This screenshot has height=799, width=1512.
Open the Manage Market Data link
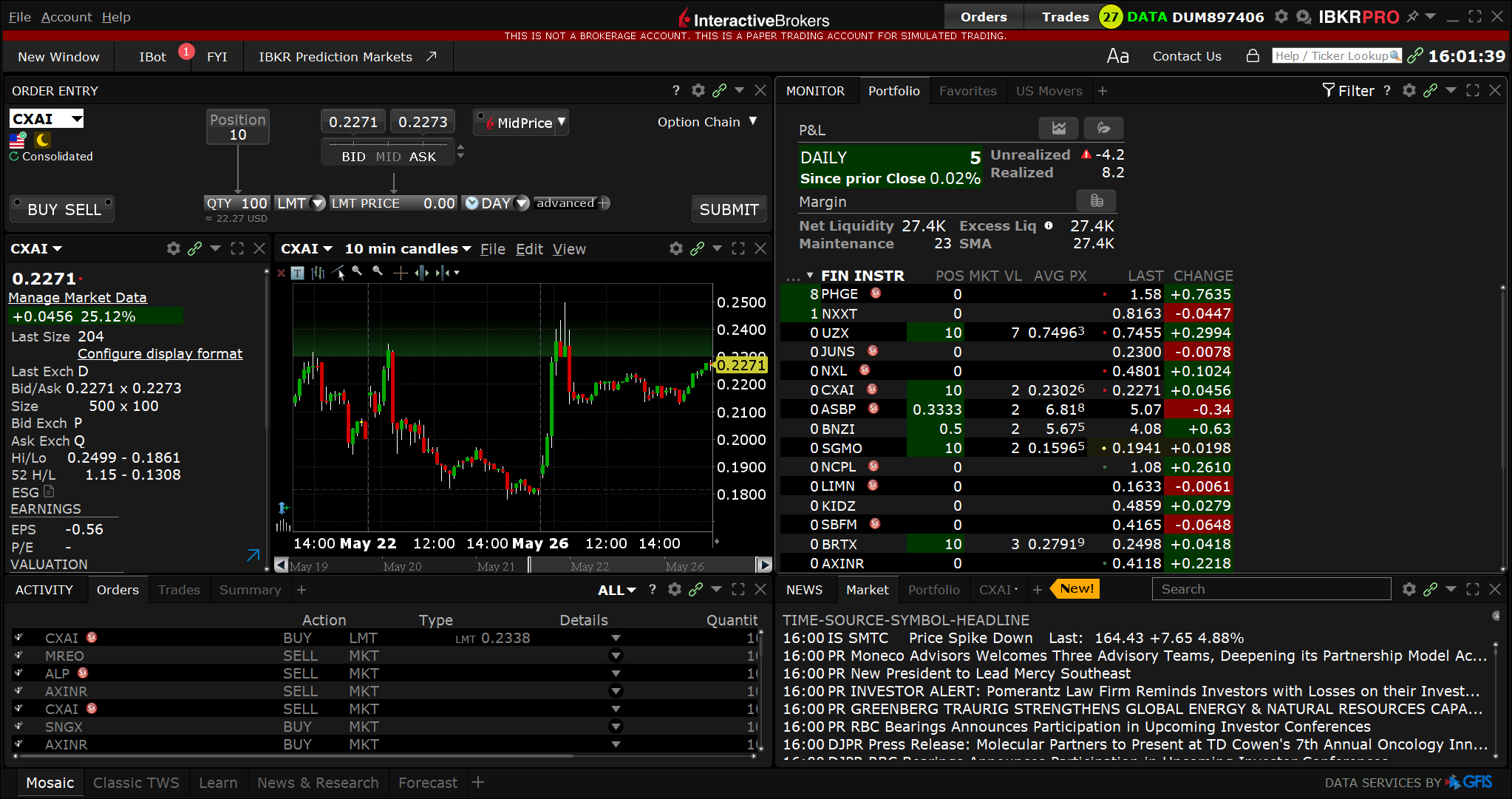pyautogui.click(x=78, y=297)
